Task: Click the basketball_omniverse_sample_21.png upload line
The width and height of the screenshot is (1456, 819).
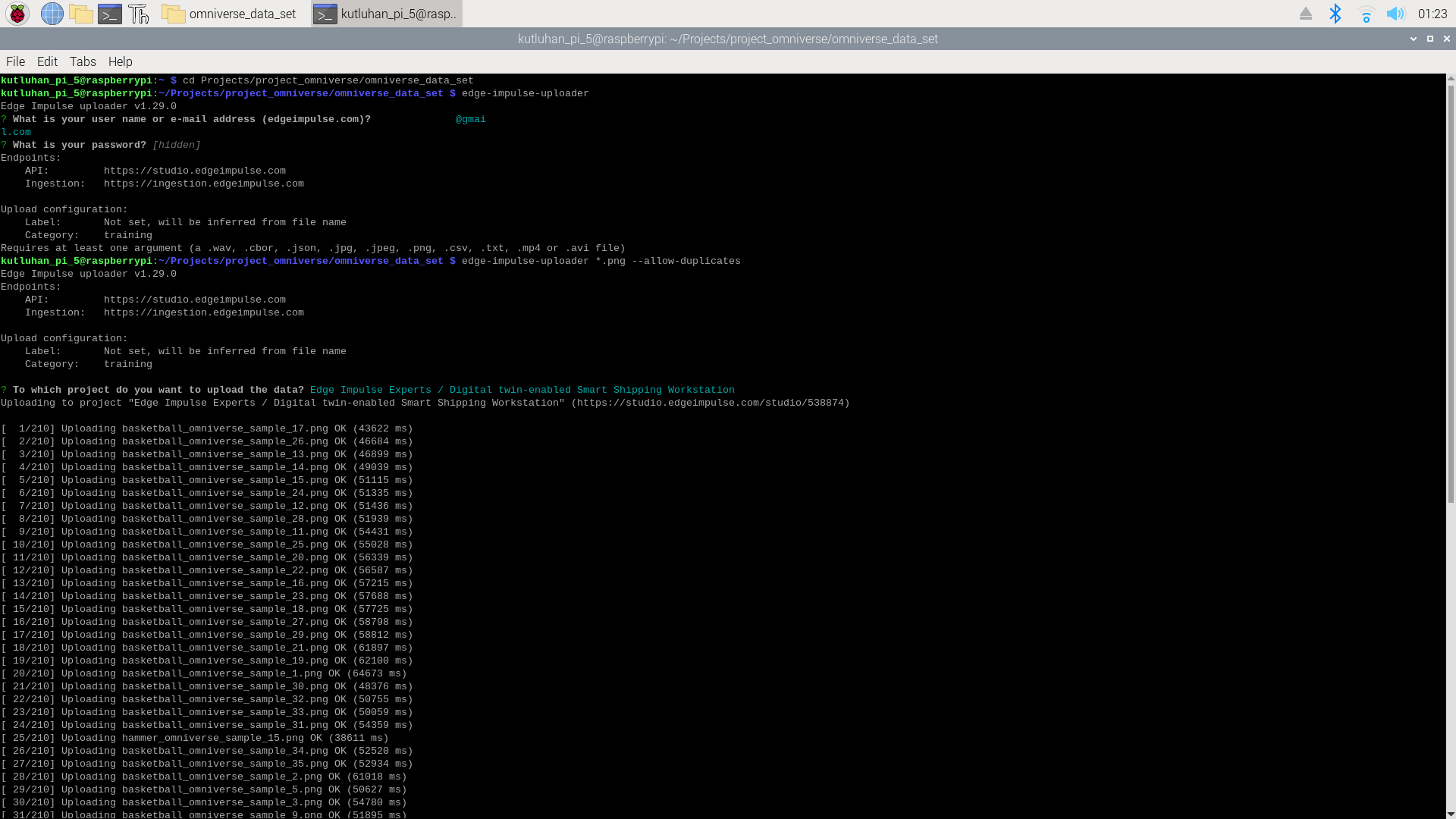Action: (207, 648)
